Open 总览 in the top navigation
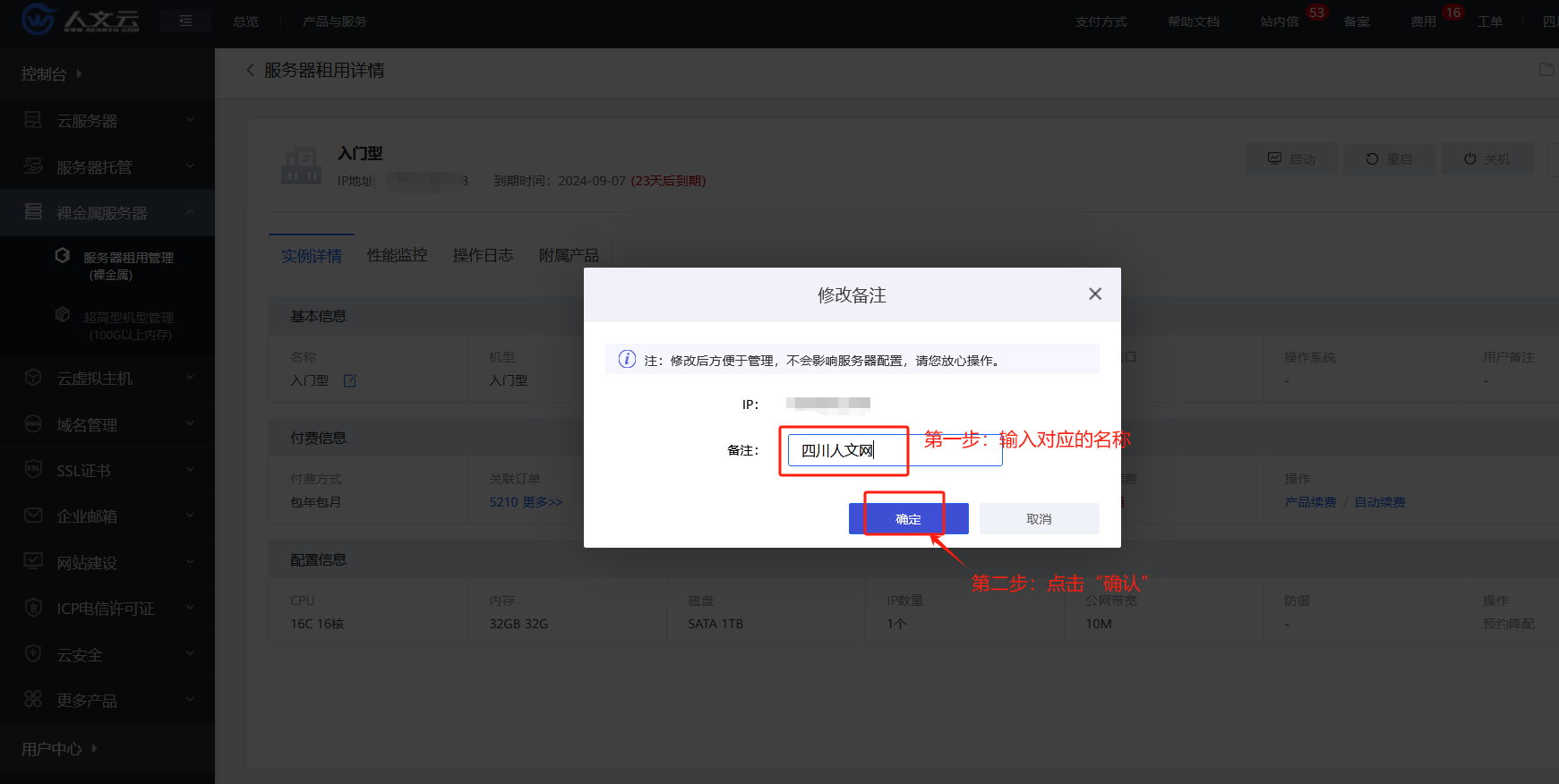This screenshot has width=1559, height=784. pyautogui.click(x=245, y=21)
